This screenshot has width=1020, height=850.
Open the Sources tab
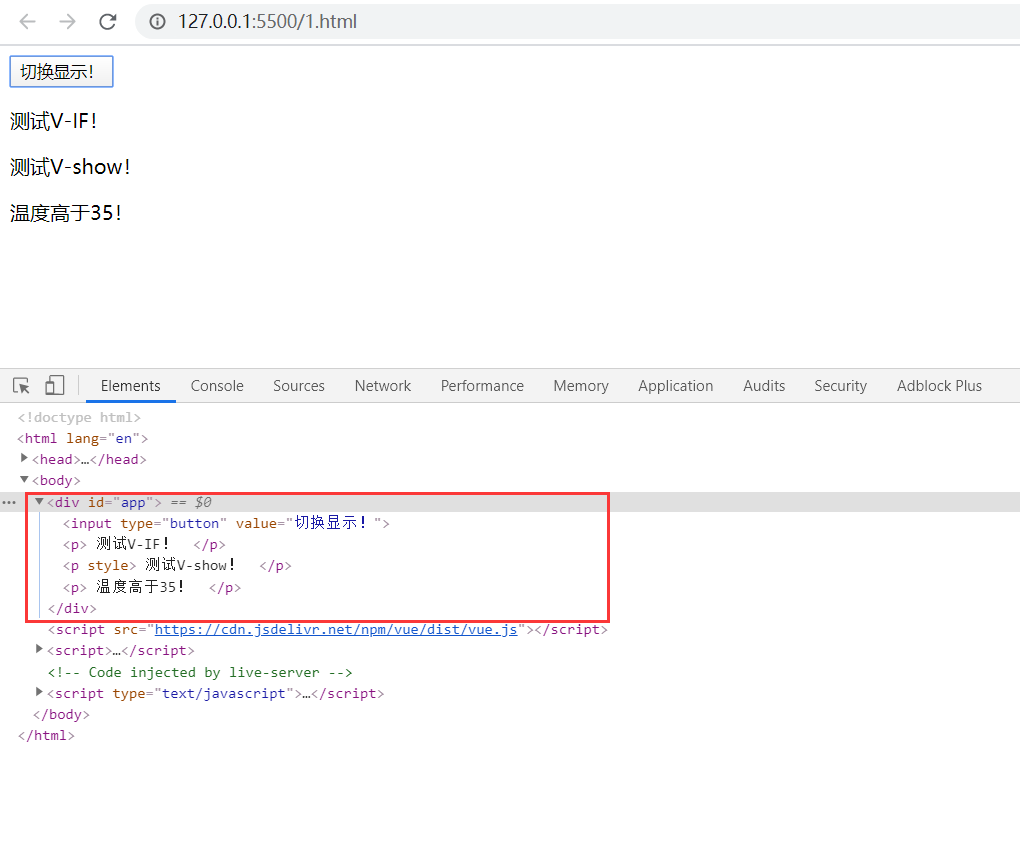(x=299, y=386)
